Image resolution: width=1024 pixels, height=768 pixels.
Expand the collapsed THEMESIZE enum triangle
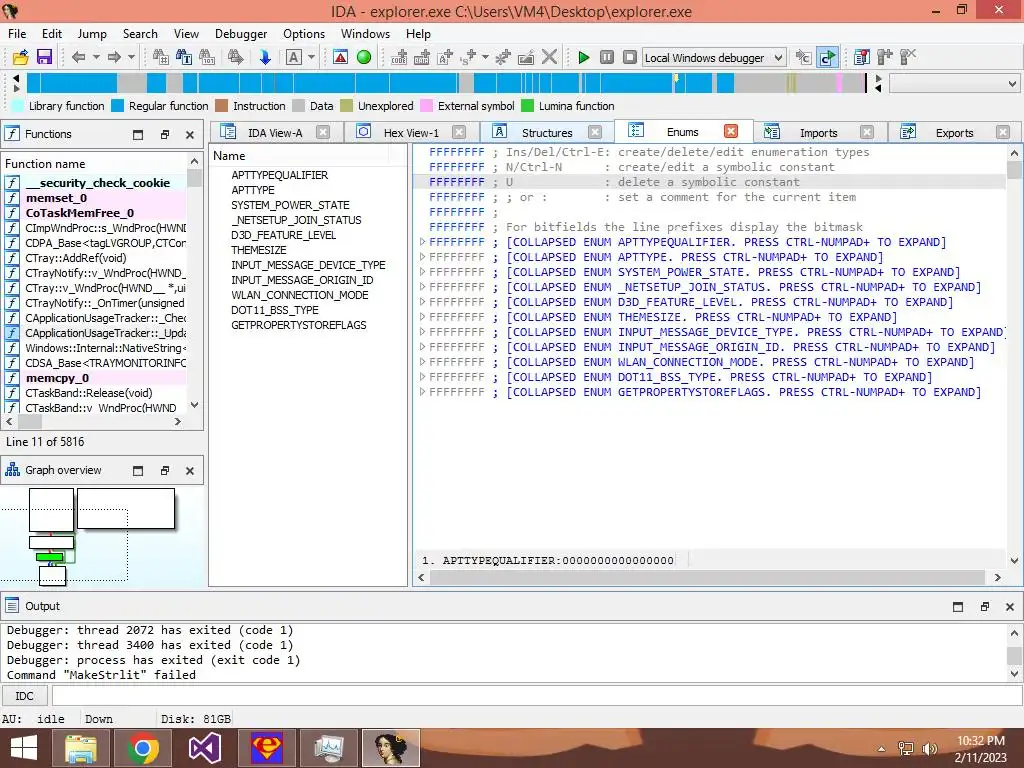click(423, 317)
